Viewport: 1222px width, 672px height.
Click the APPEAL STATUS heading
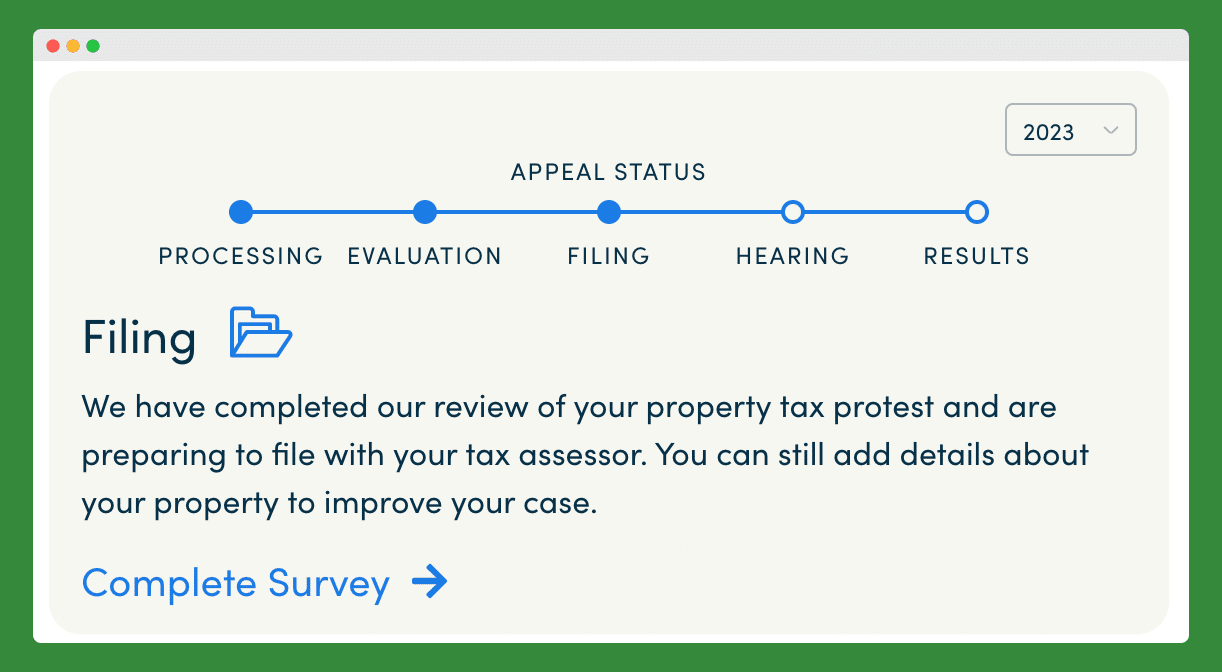pyautogui.click(x=608, y=172)
